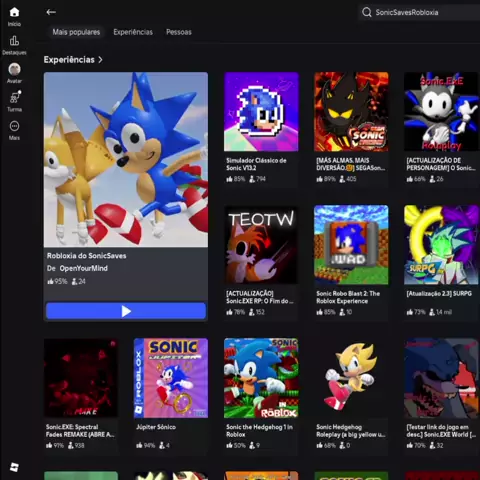Open SEGASonic MÁS ALMAS game thumbnail
Viewport: 480px width, 480px height.
(351, 112)
